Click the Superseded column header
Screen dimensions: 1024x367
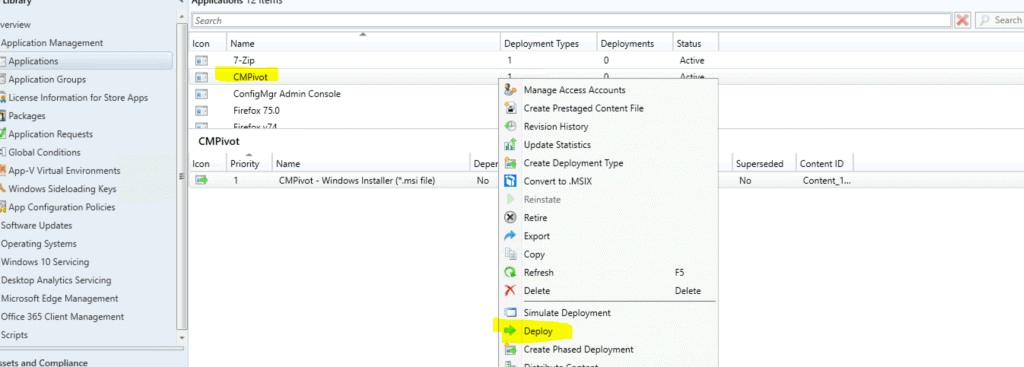pos(763,164)
